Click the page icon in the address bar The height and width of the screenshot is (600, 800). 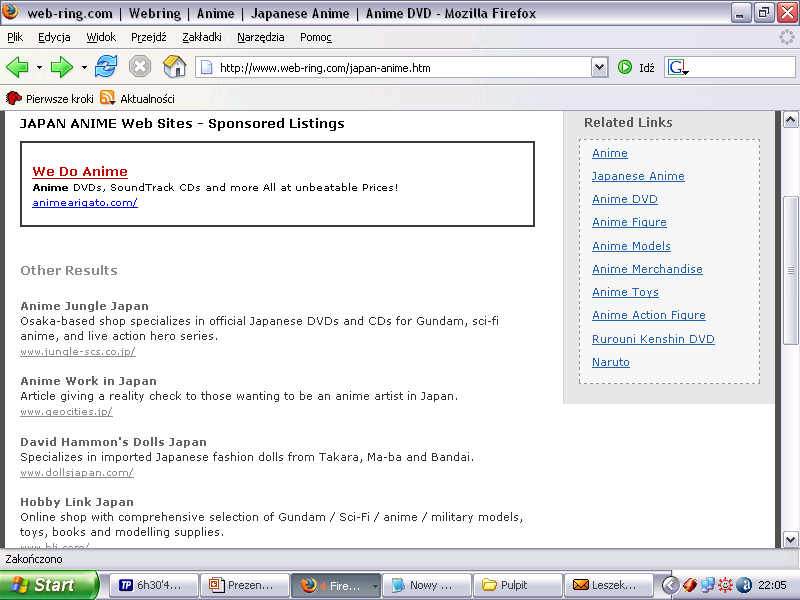coord(207,67)
